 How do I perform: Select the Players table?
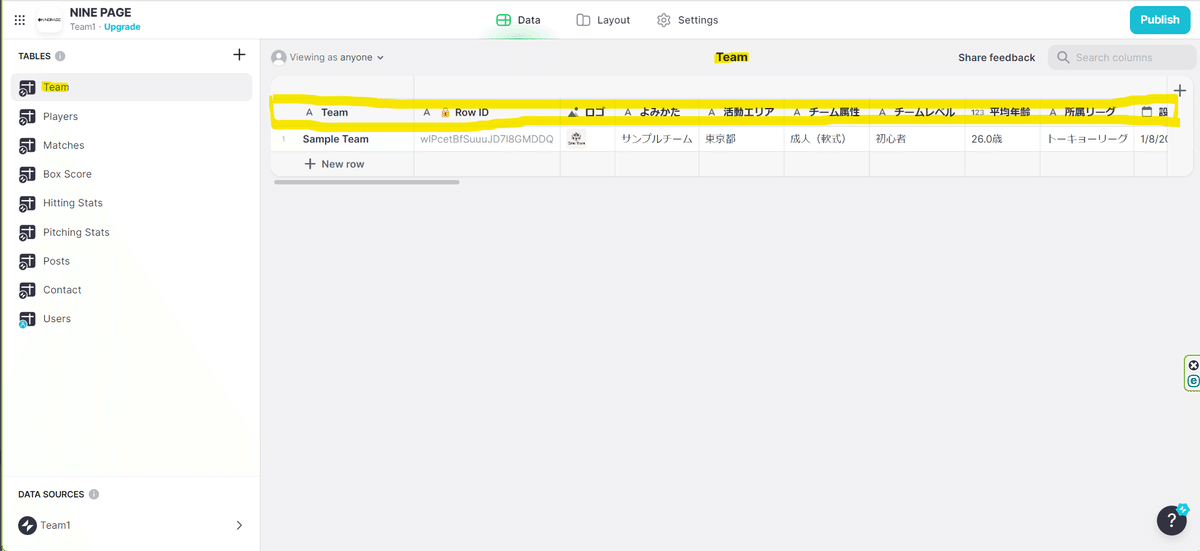[131, 116]
